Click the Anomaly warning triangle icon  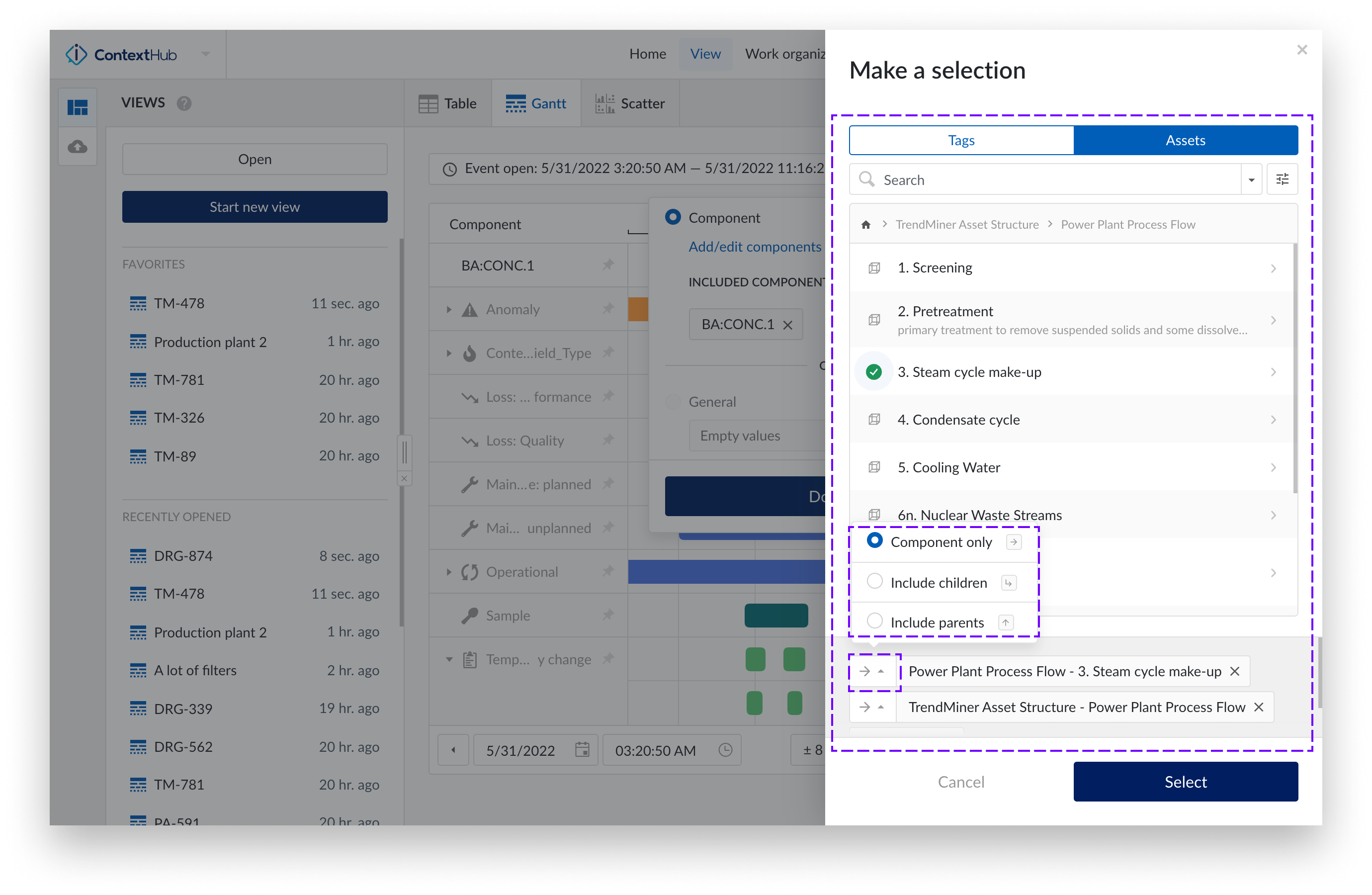coord(470,309)
